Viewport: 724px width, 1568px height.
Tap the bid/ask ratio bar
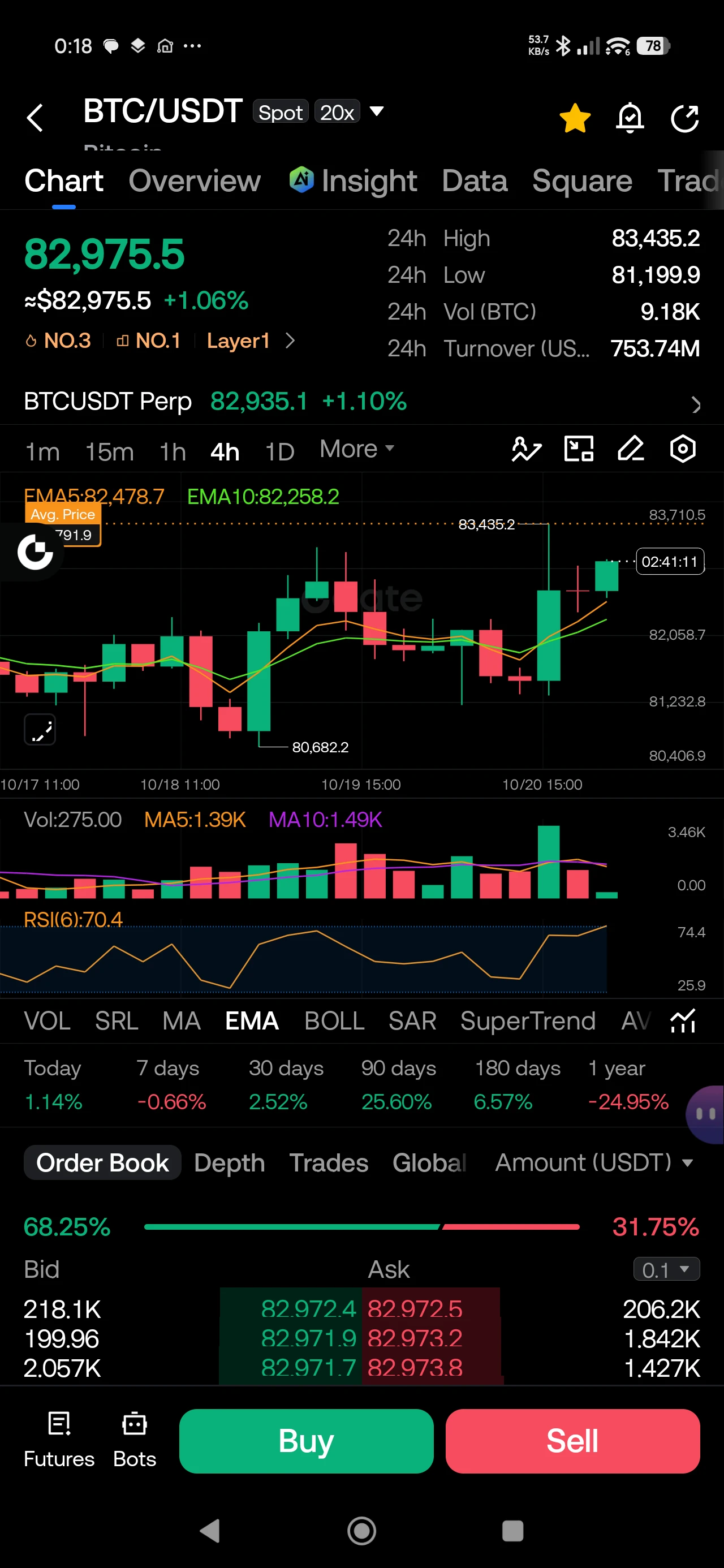tap(361, 1226)
